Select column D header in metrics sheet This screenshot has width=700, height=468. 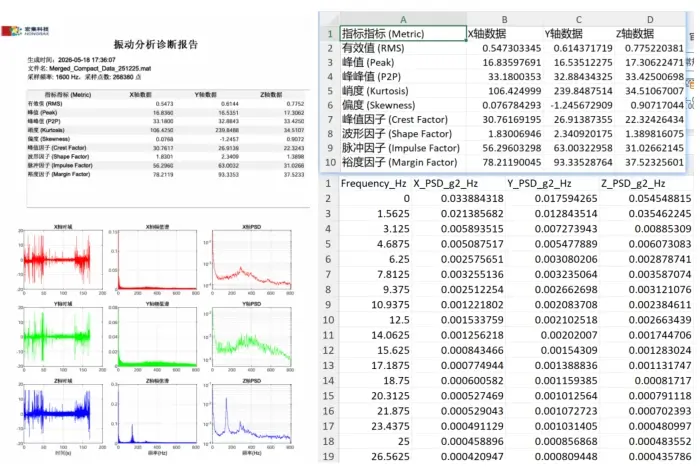pos(650,19)
